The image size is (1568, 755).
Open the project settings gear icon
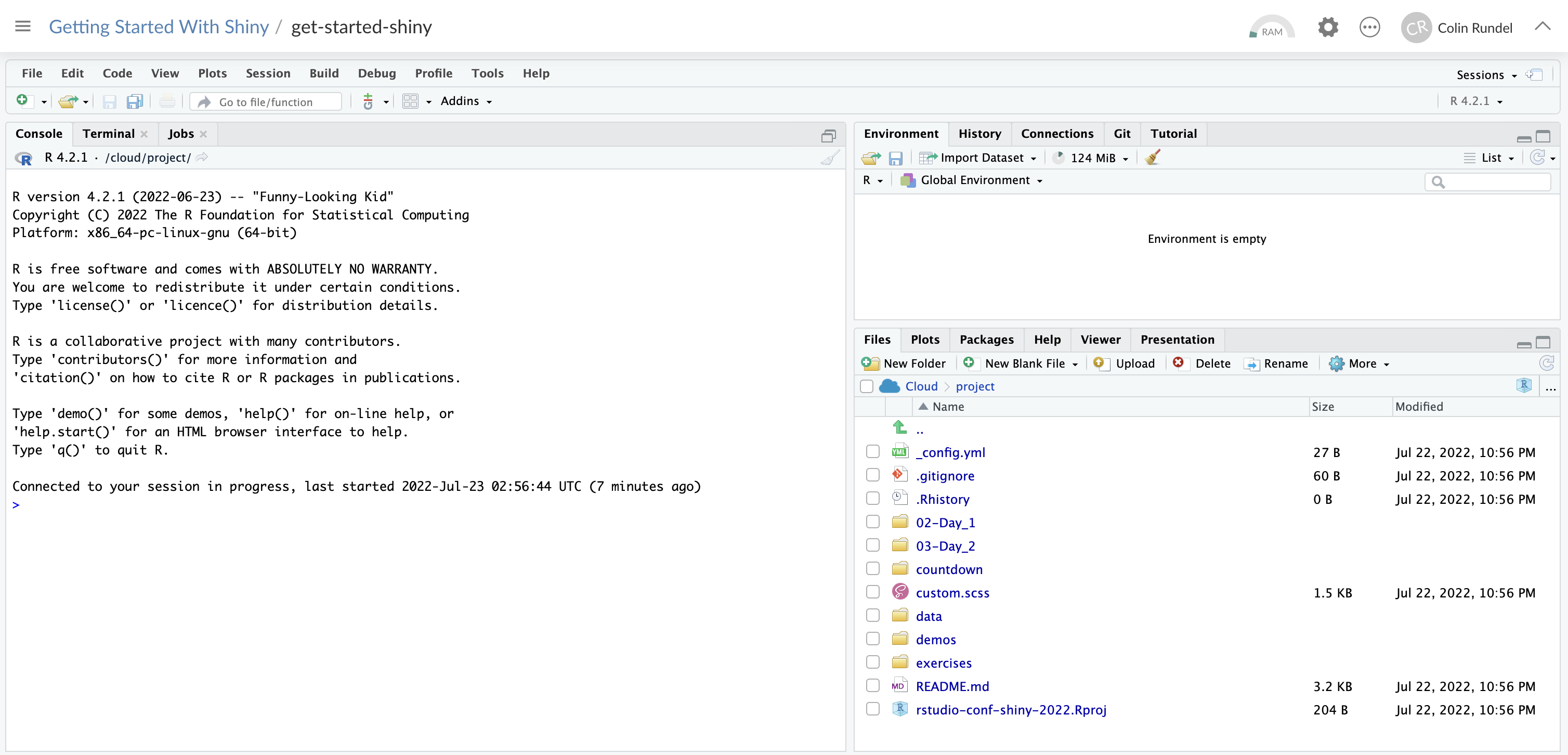tap(1328, 28)
